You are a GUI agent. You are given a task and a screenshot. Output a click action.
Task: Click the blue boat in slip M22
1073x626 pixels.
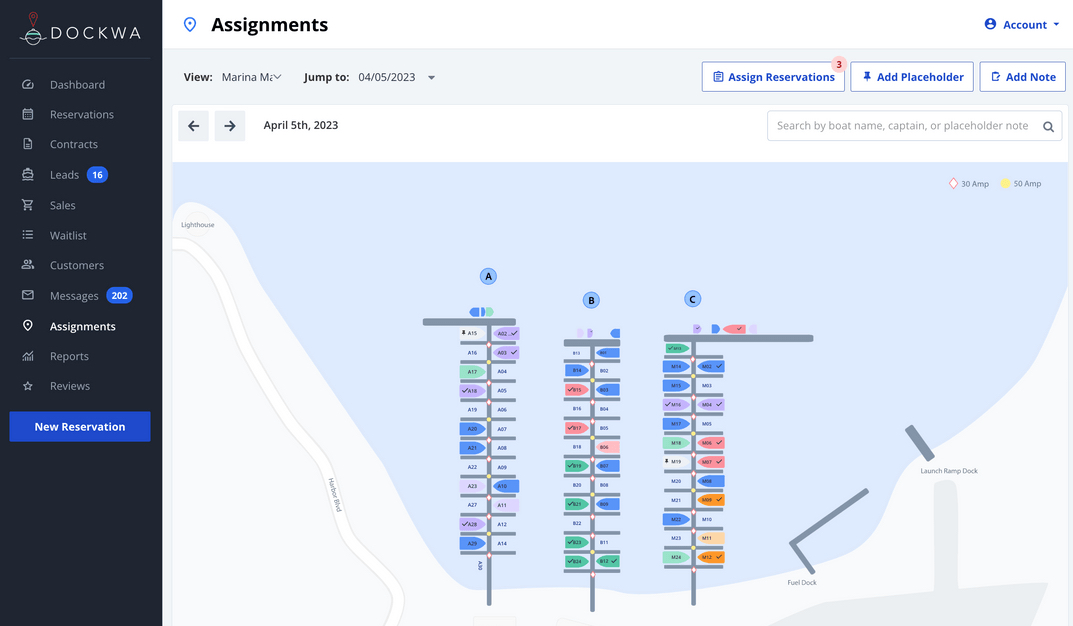pos(676,519)
